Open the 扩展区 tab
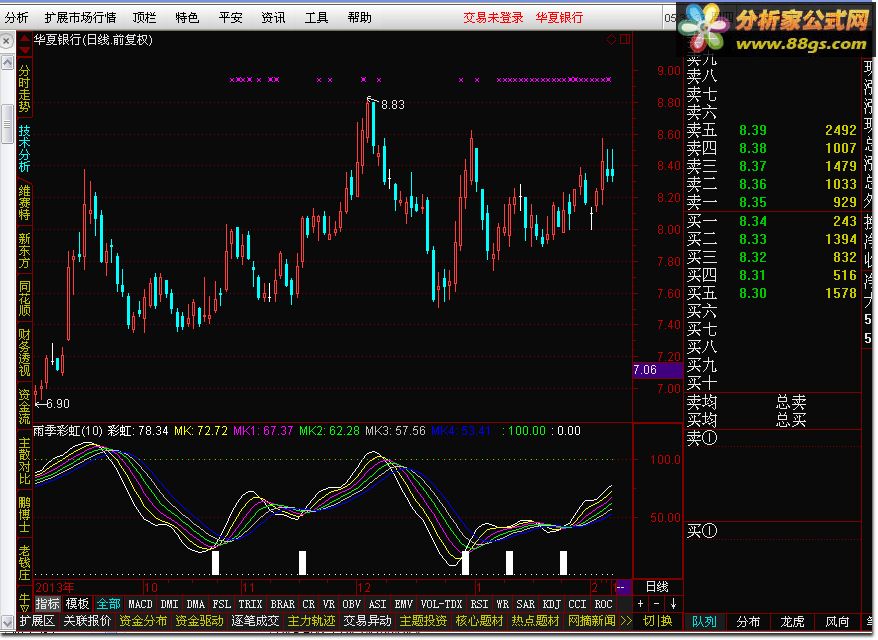 tap(38, 621)
